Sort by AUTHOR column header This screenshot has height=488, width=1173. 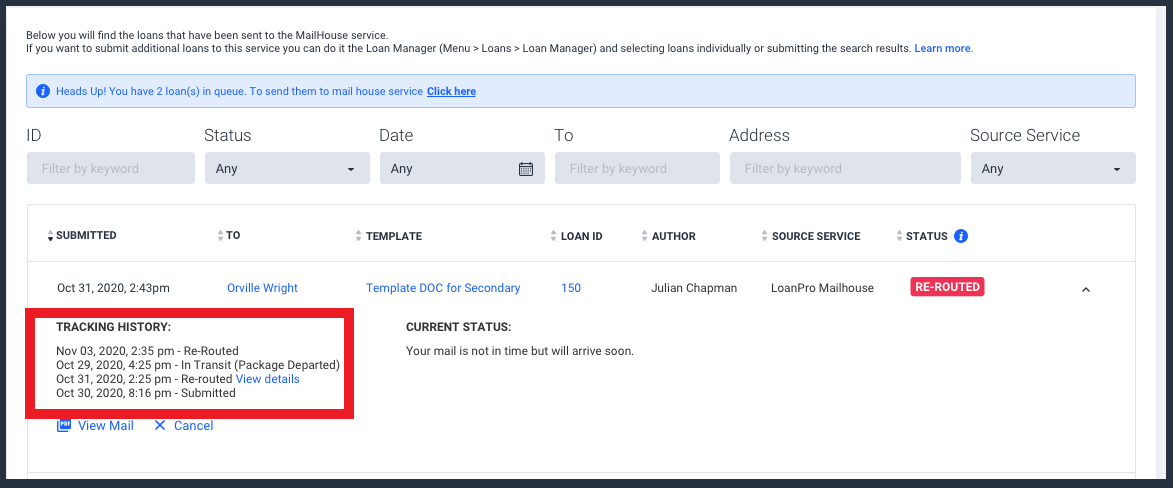click(668, 236)
